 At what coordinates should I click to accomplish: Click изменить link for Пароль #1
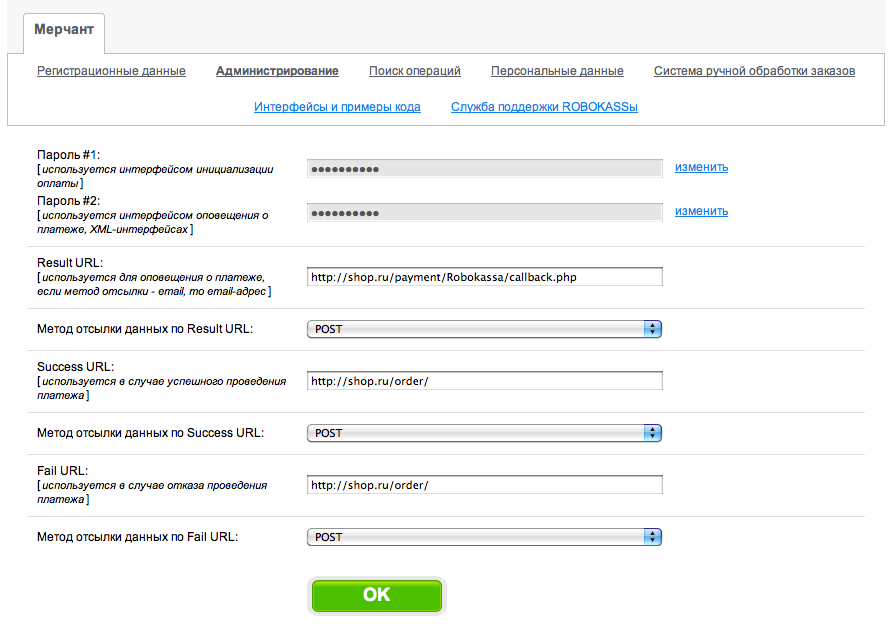coord(701,167)
